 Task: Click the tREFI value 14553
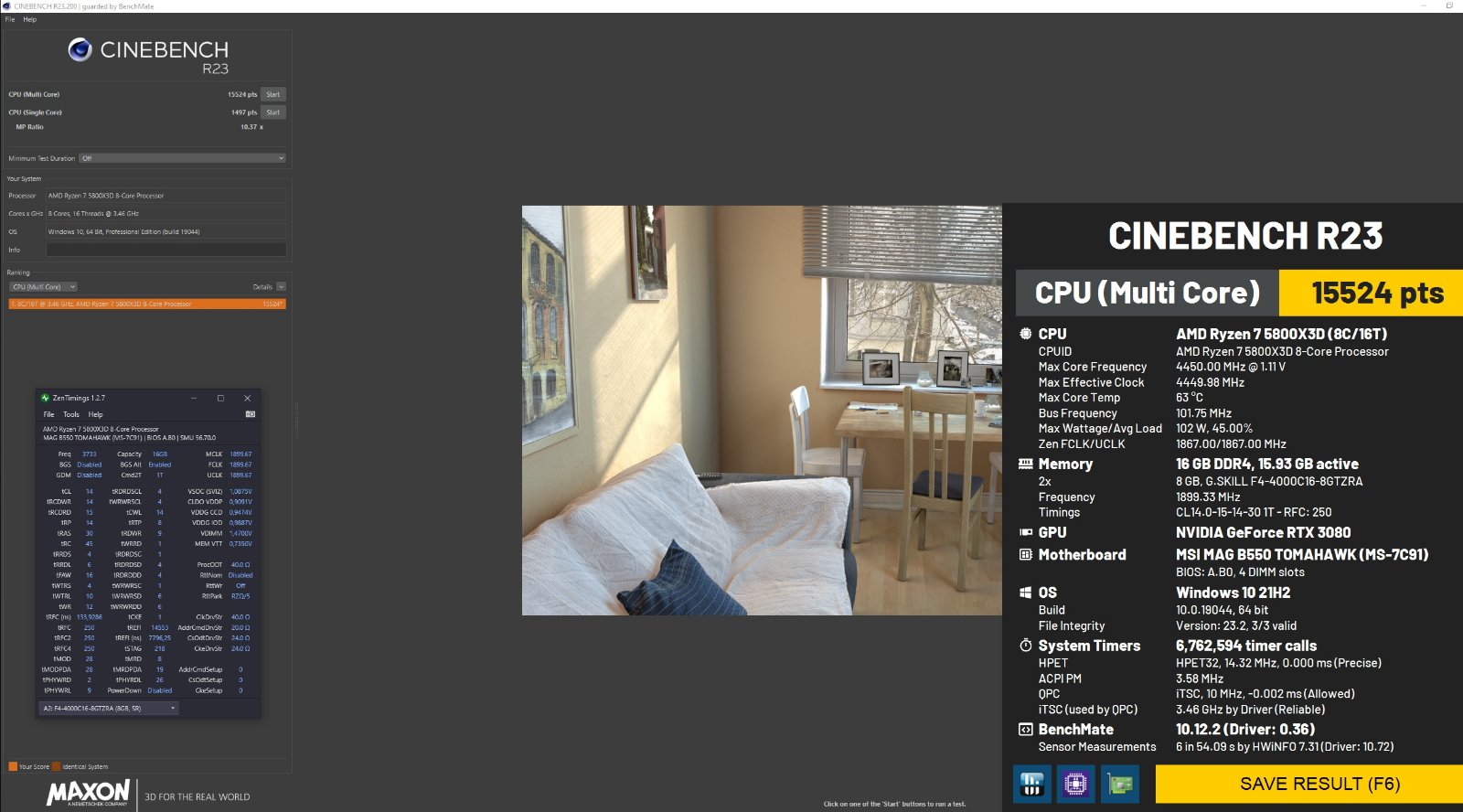(160, 627)
